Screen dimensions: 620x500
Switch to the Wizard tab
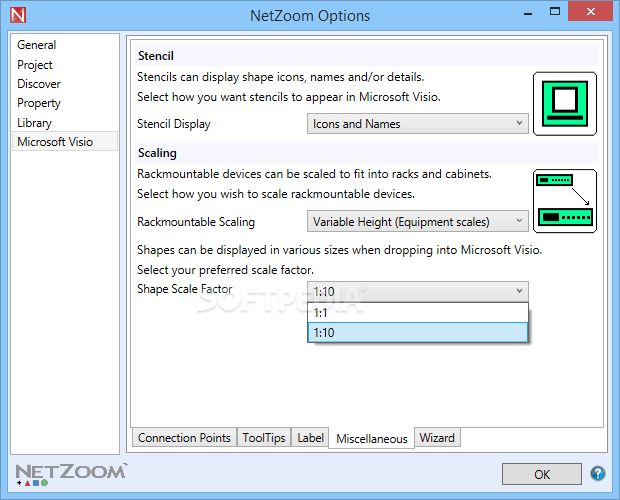(437, 438)
